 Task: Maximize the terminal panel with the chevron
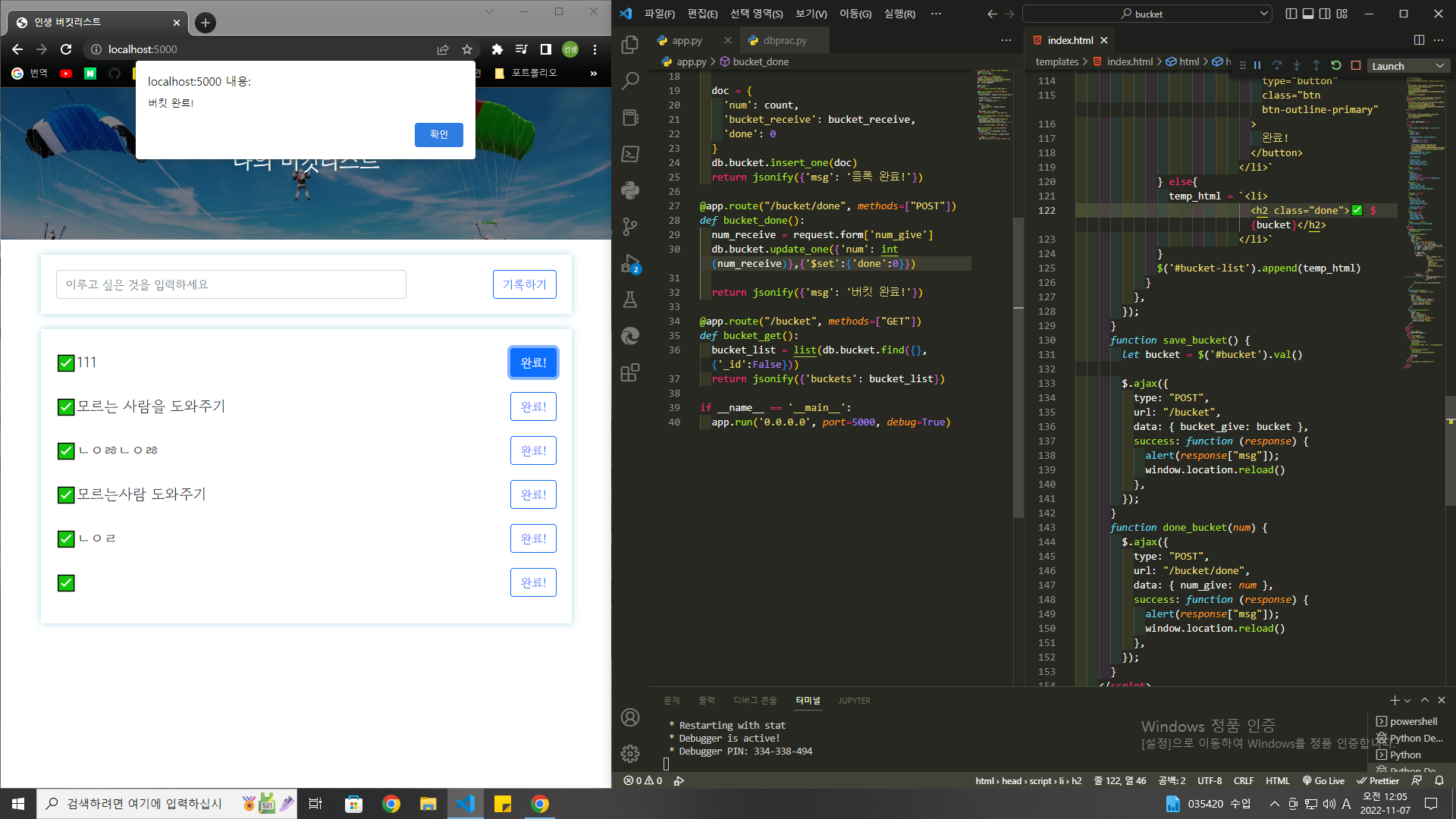[1425, 701]
